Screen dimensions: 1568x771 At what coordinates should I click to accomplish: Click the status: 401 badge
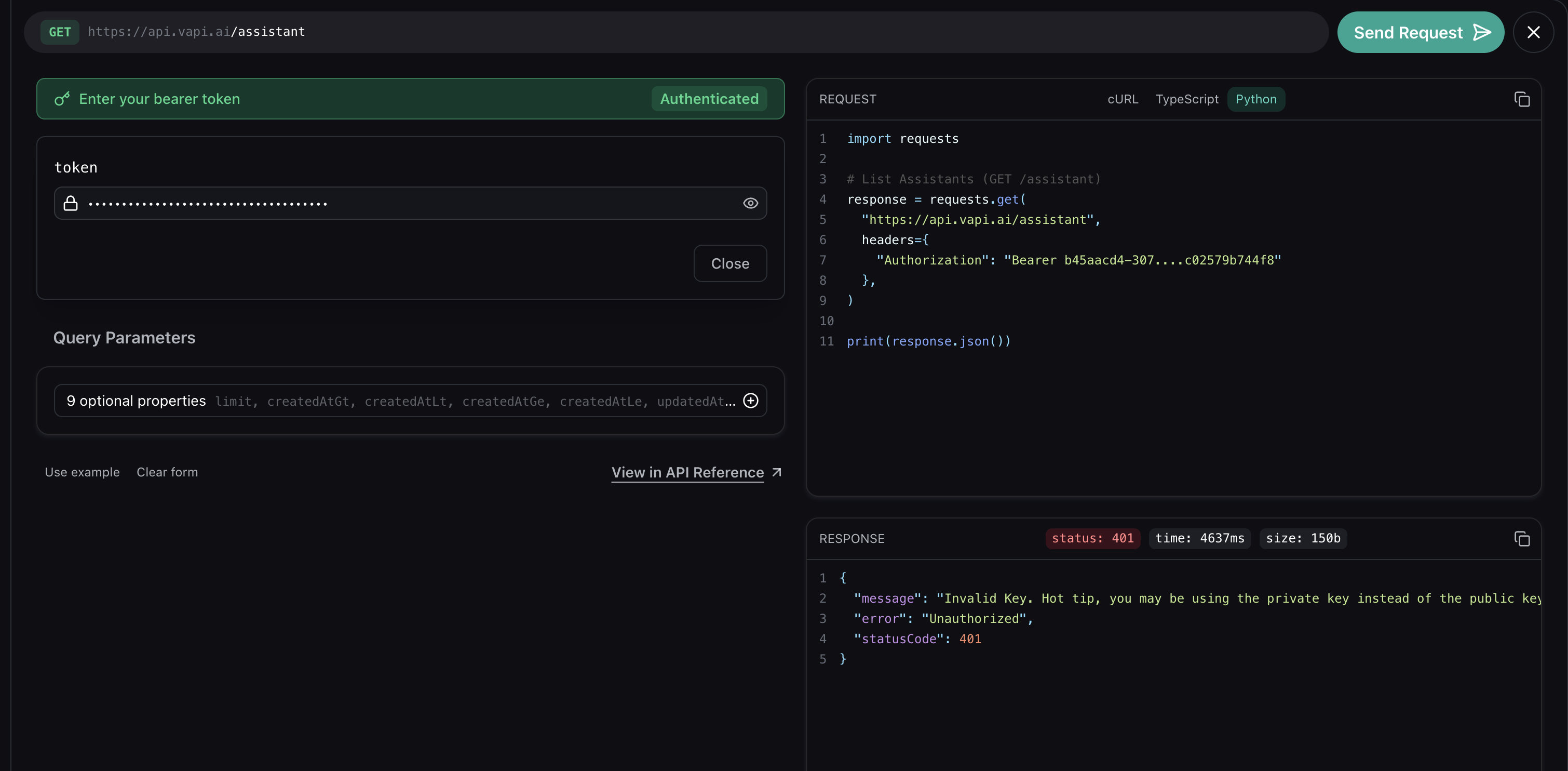tap(1092, 538)
